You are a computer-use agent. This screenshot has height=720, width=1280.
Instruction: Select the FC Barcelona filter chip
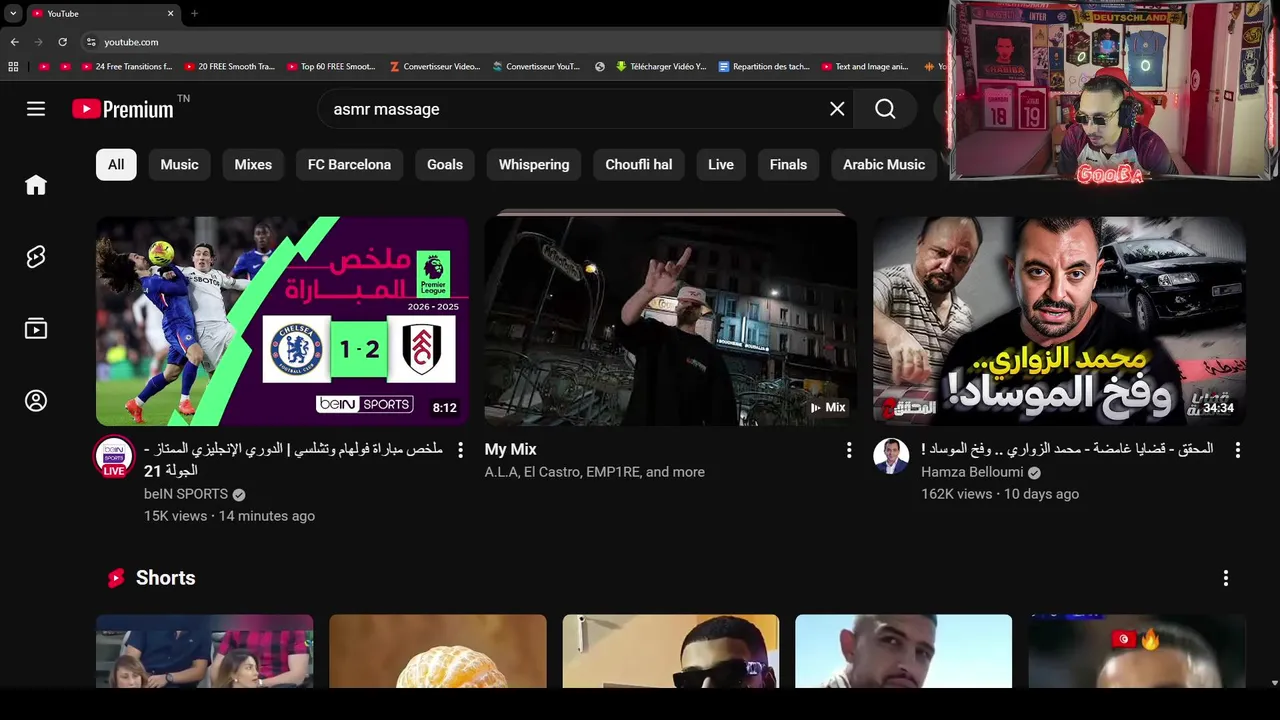point(349,165)
